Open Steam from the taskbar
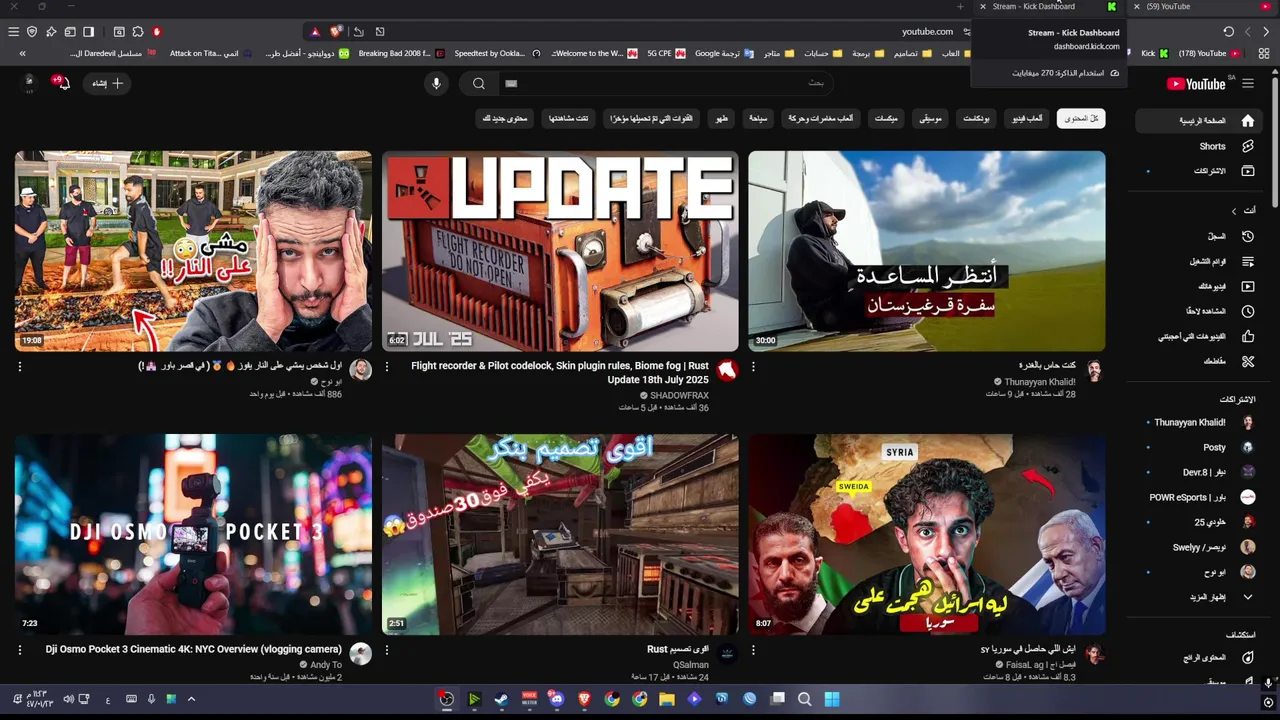1280x720 pixels. point(501,699)
